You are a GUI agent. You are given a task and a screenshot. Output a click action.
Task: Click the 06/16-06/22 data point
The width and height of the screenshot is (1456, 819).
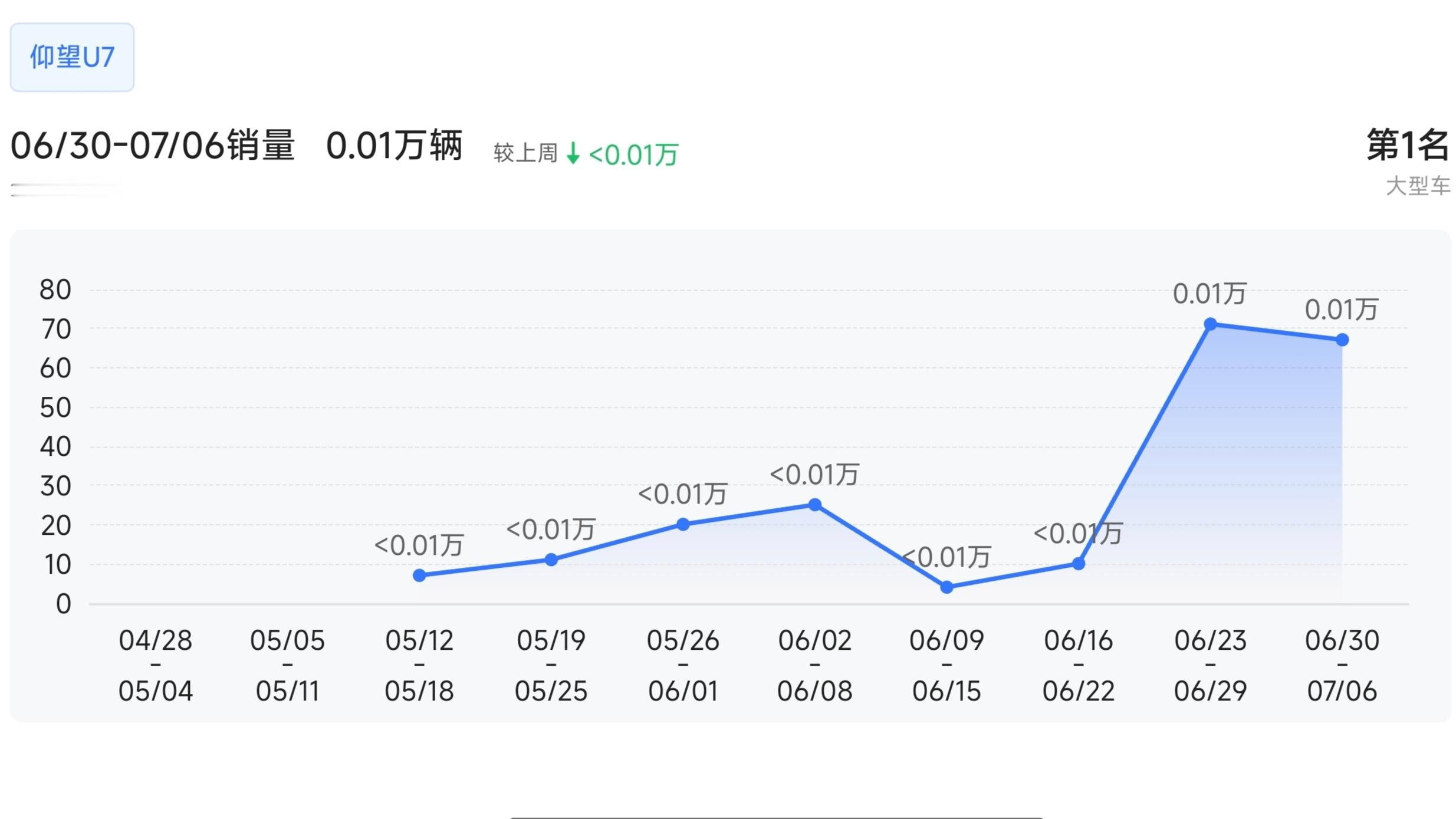tap(1079, 564)
